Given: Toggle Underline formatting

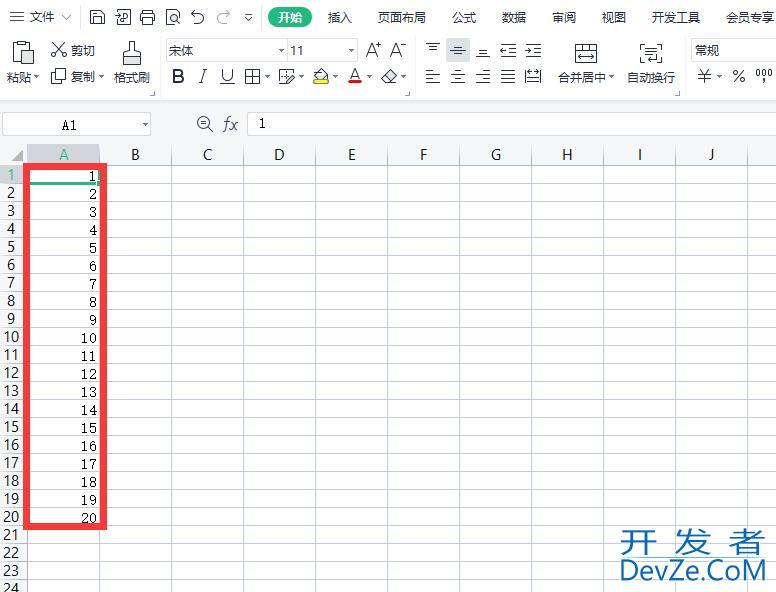Looking at the screenshot, I should click(x=227, y=77).
